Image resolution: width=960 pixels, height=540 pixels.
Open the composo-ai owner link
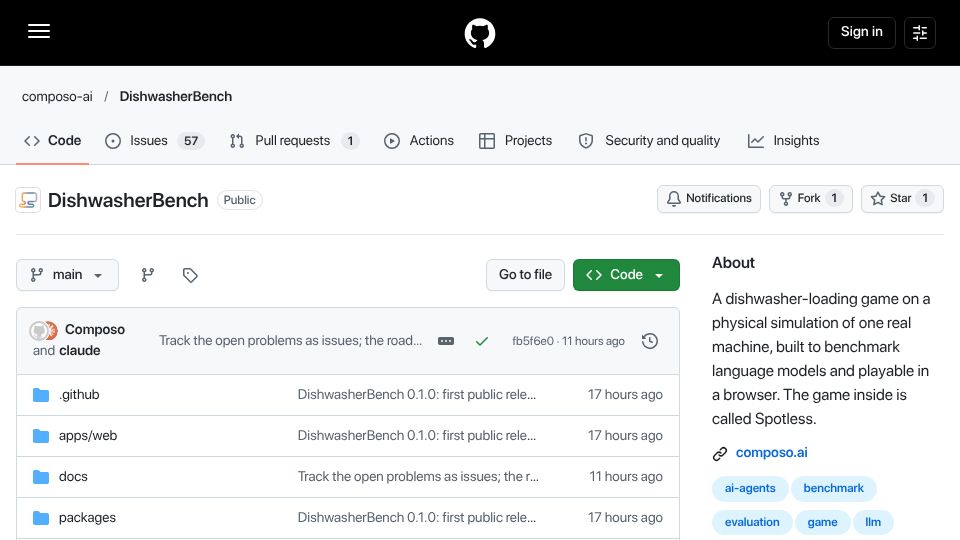58,97
